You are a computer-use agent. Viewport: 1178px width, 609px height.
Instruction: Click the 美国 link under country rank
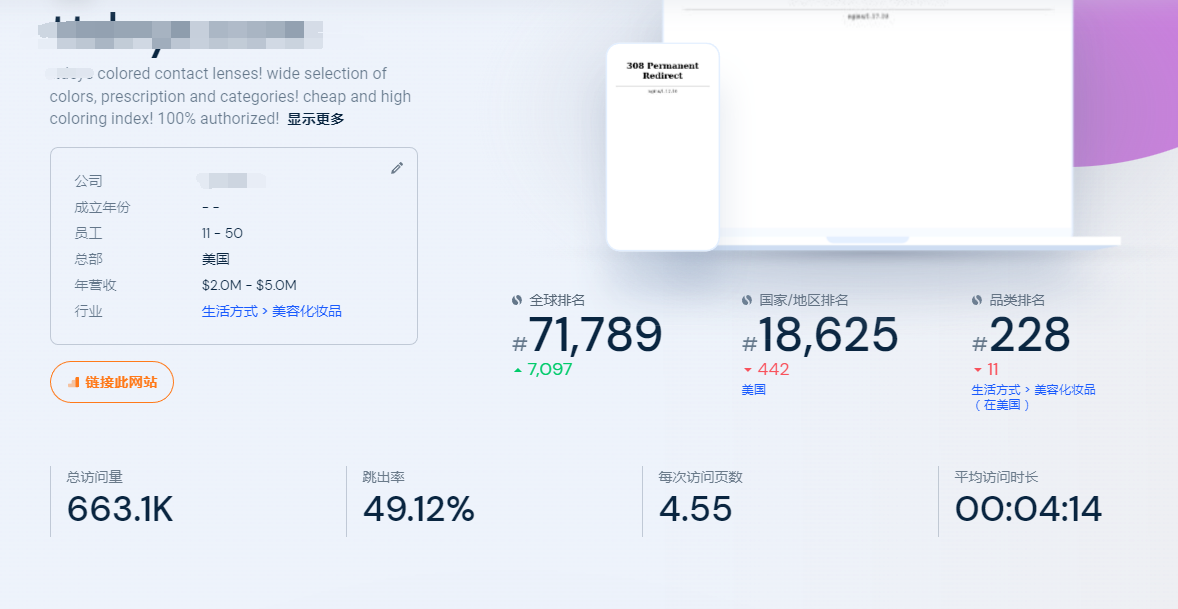point(754,389)
